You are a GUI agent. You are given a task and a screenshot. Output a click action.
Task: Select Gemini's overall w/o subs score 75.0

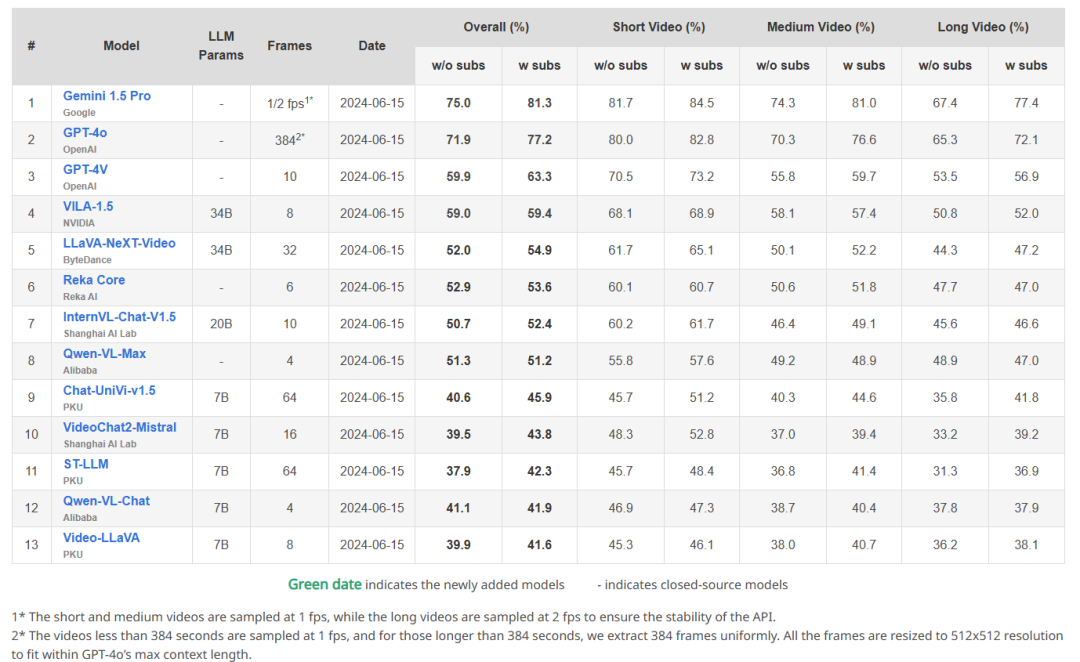[x=458, y=103]
